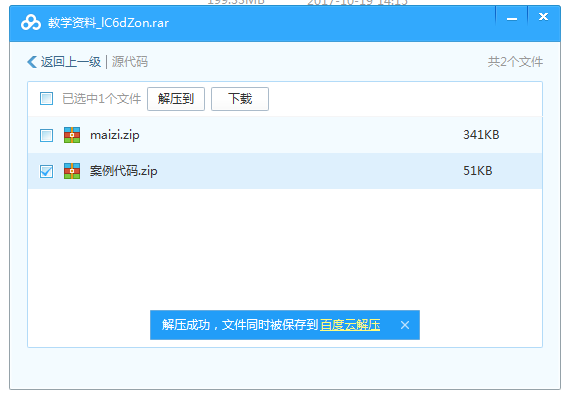Click the 解压到 button
562x393 pixels.
tap(176, 99)
